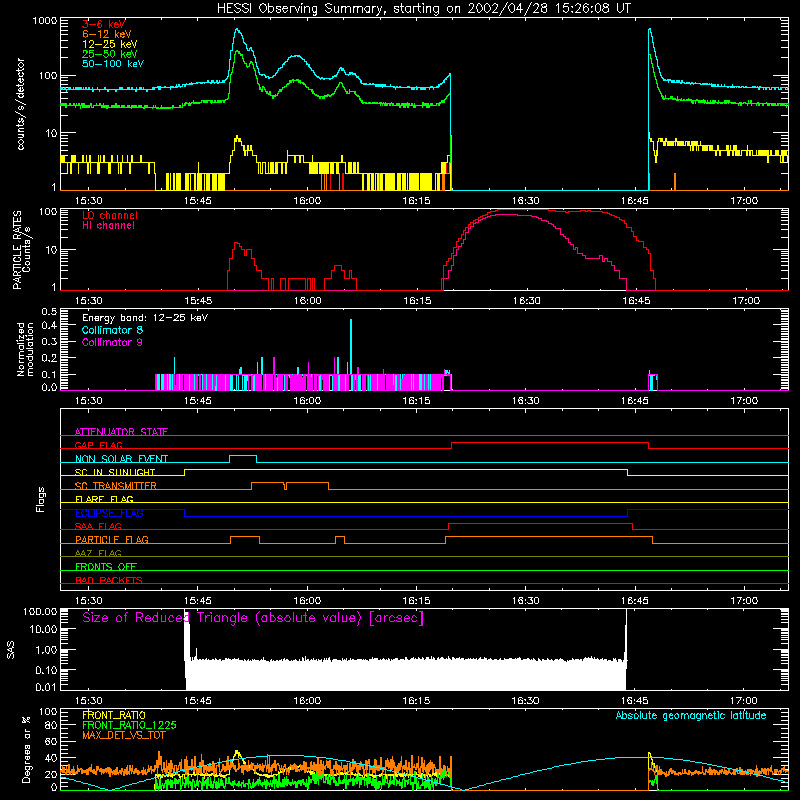Click the 16:00 tick under the SAS plot

308,701
